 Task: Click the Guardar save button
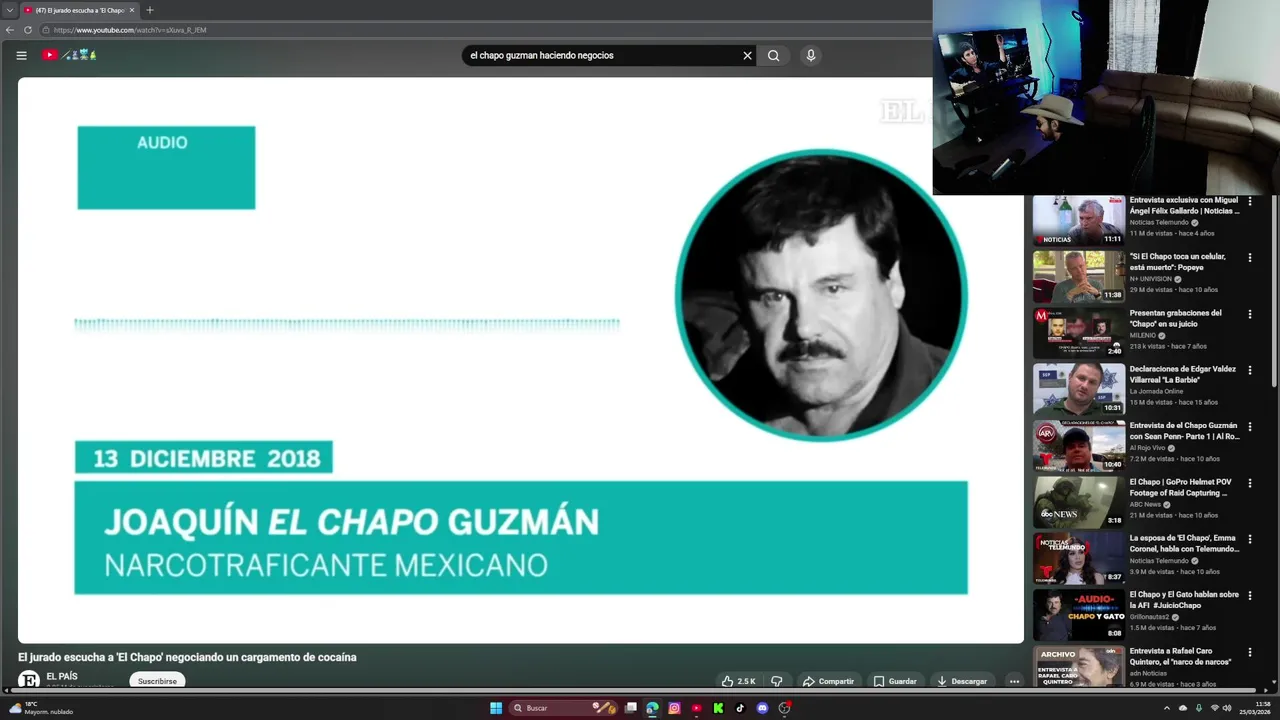click(x=895, y=681)
